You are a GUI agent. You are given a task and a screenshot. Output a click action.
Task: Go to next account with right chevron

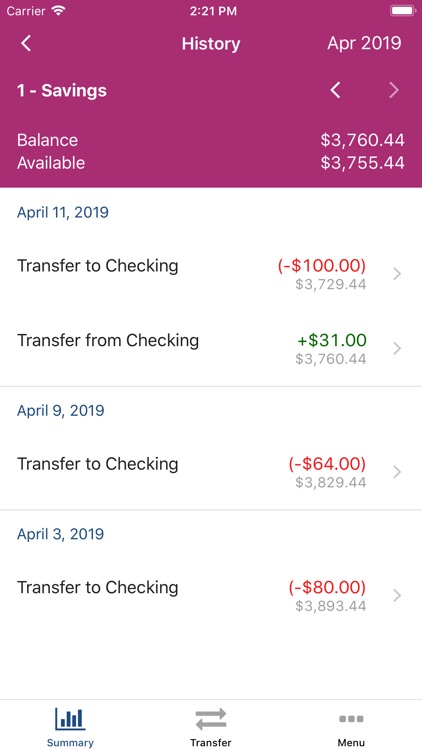coord(394,90)
